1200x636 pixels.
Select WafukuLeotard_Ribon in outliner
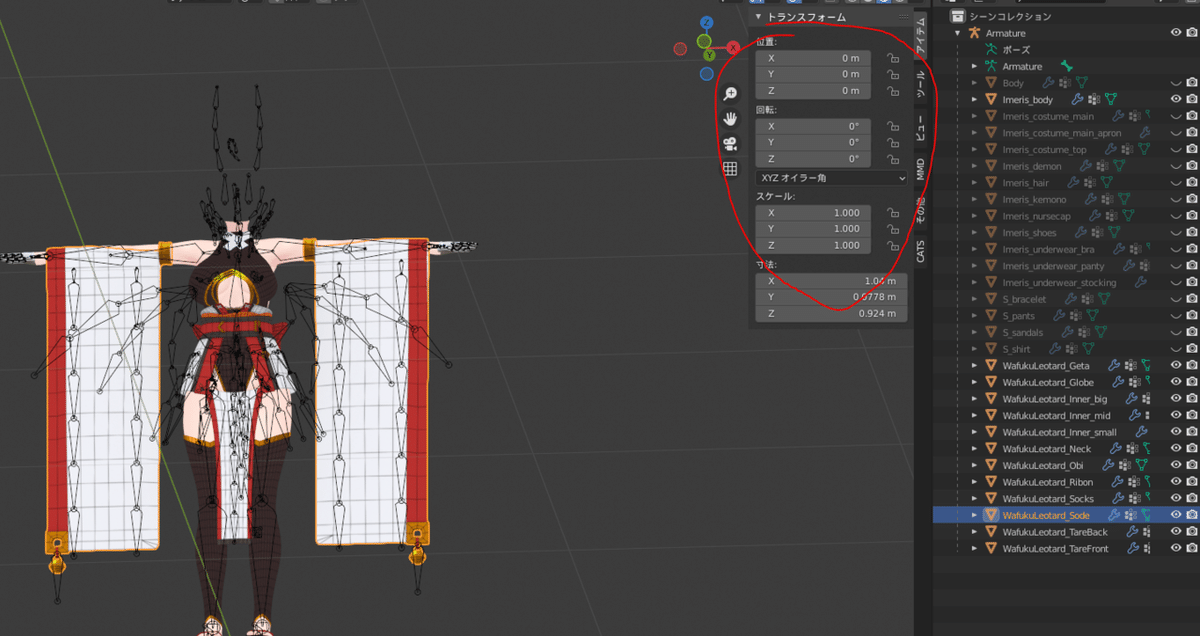point(1048,482)
